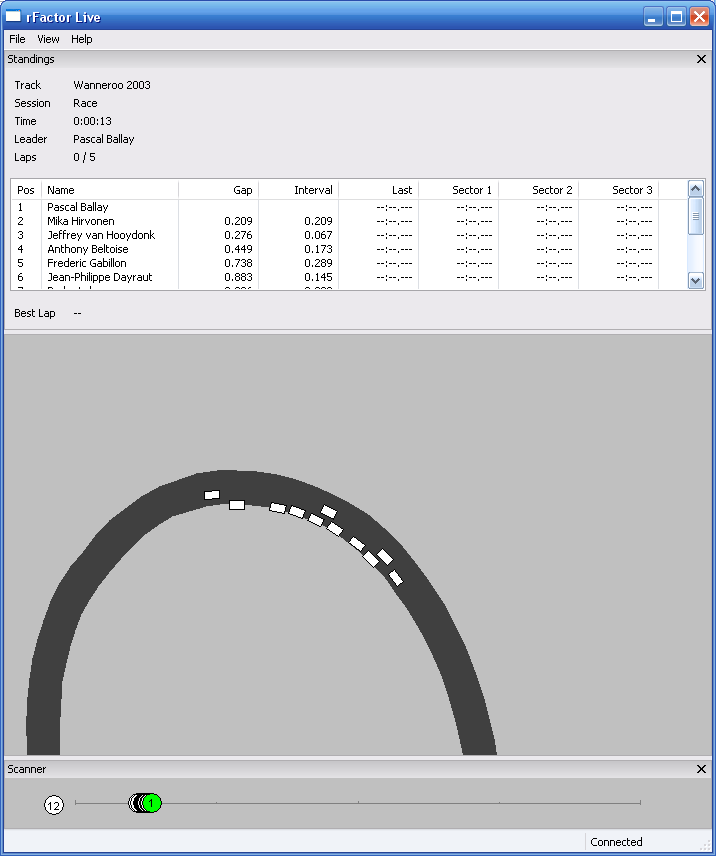
Task: Sort standings by Name column header
Action: click(110, 190)
